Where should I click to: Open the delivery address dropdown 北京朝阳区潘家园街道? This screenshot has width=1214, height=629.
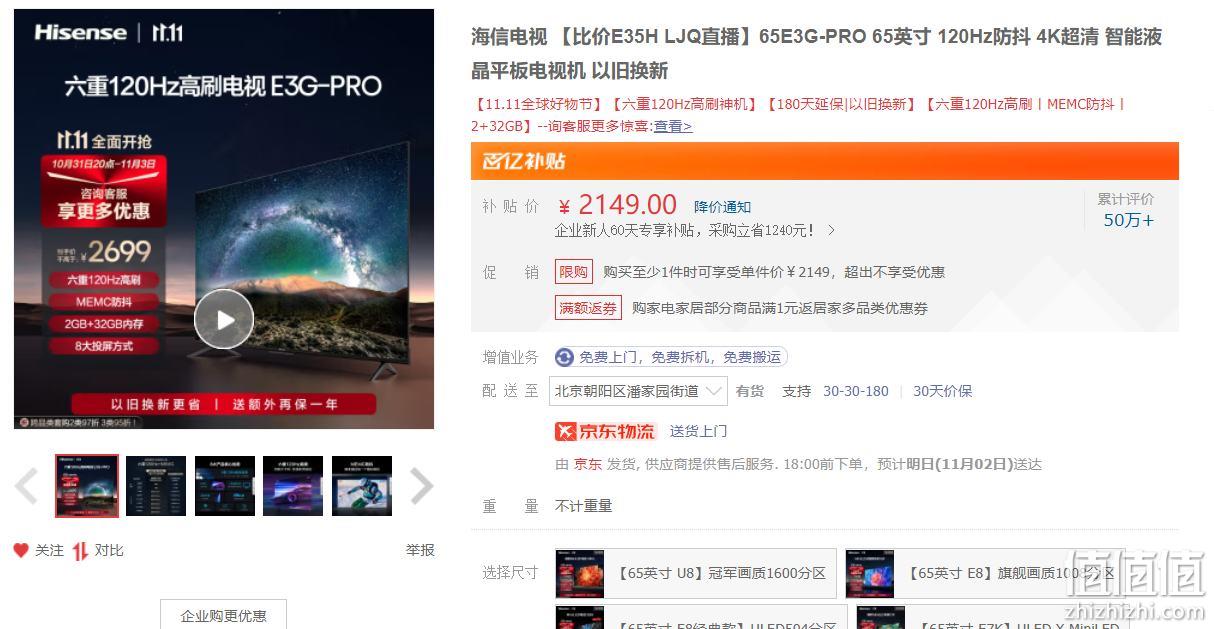(x=640, y=391)
